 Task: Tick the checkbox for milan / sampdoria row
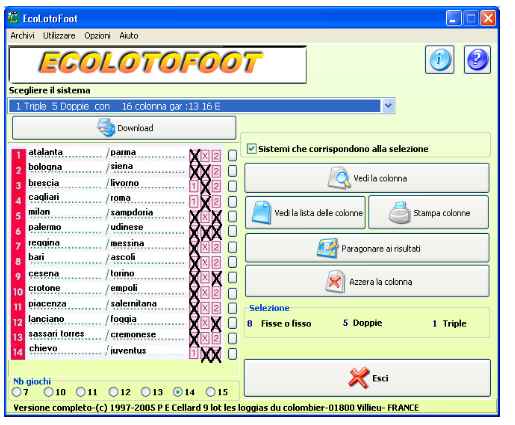click(232, 216)
